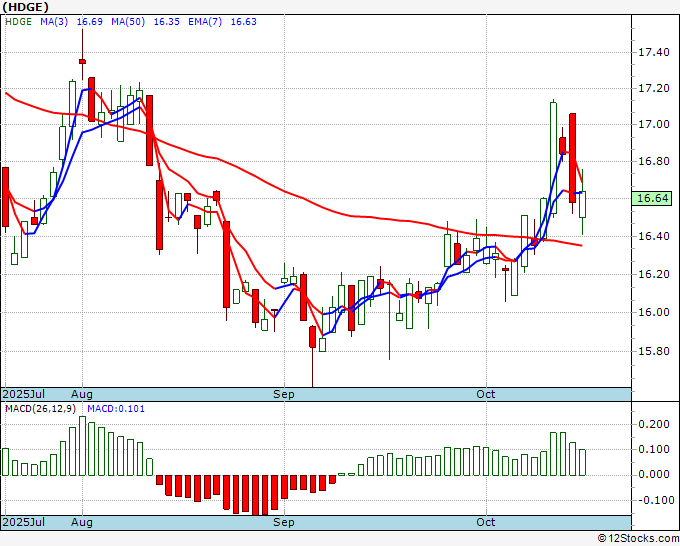
Task: Click the 17.00 price axis label
Action: [654, 124]
